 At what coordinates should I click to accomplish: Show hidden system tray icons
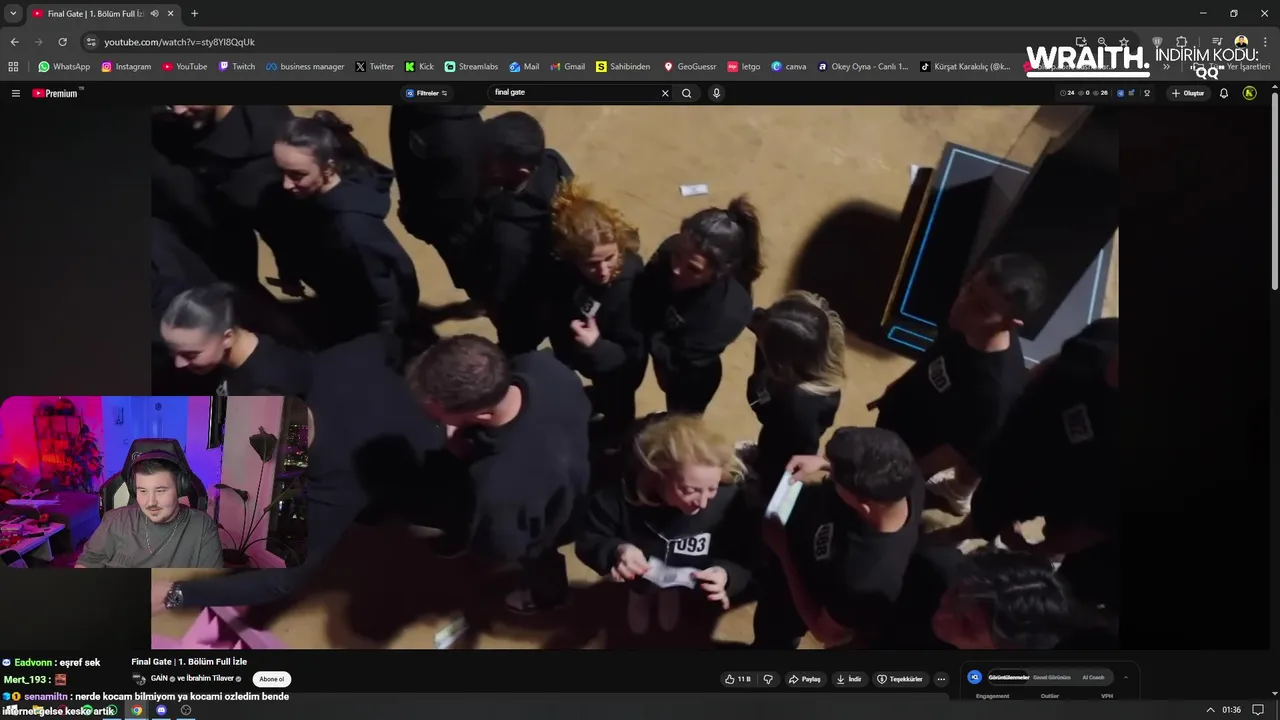pos(1210,710)
